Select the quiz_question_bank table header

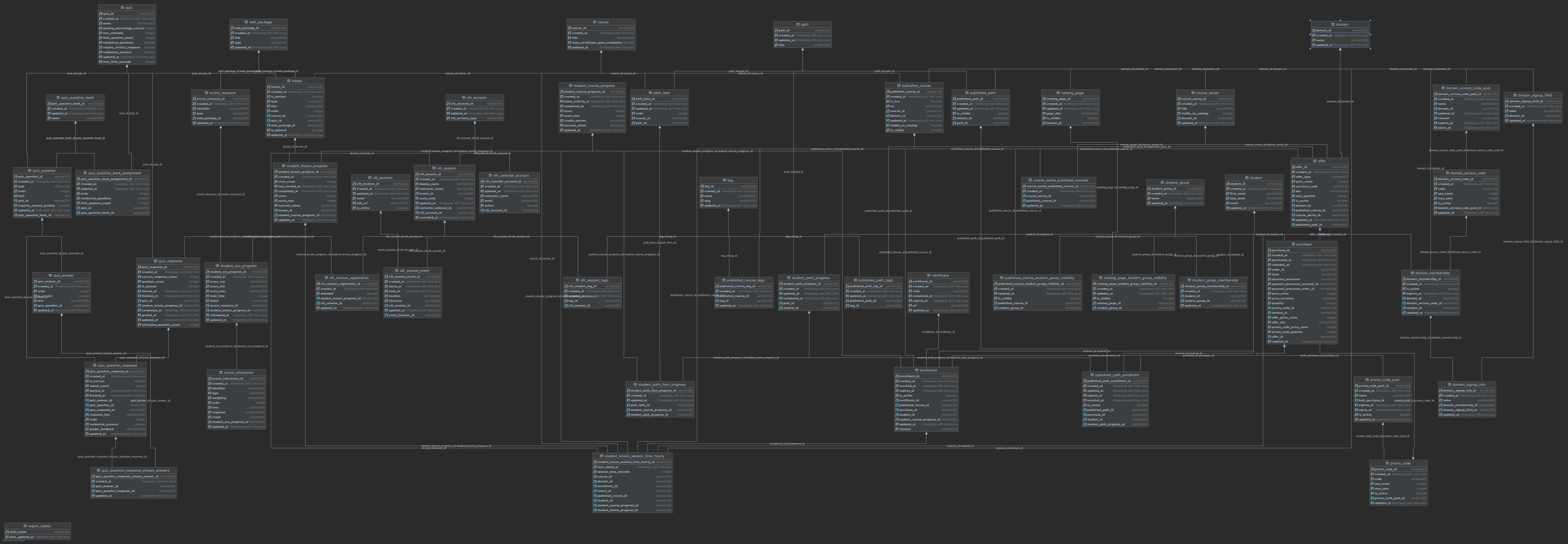(x=75, y=97)
